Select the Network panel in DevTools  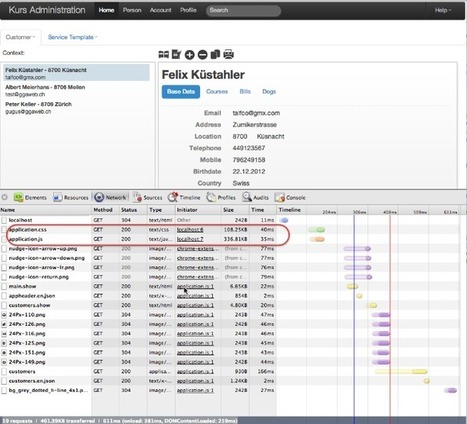pyautogui.click(x=110, y=197)
